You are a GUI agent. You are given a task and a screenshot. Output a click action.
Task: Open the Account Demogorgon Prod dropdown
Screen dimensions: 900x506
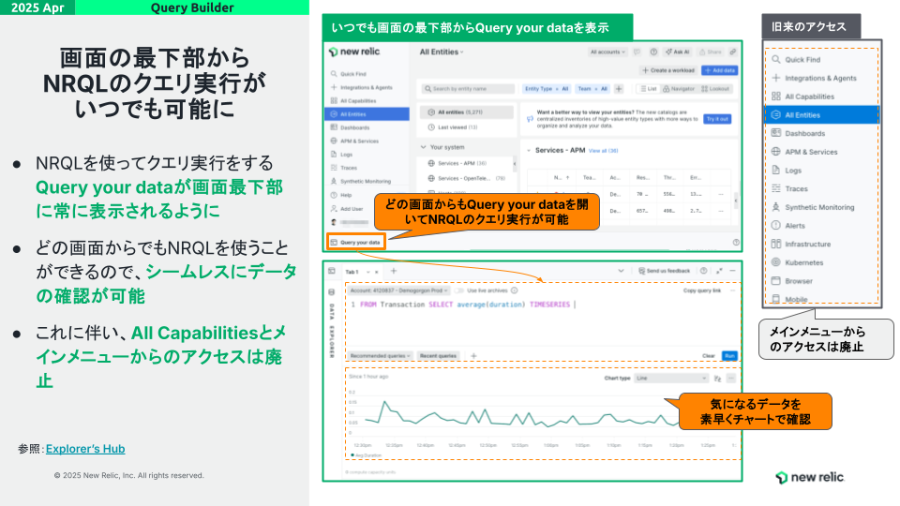point(399,290)
